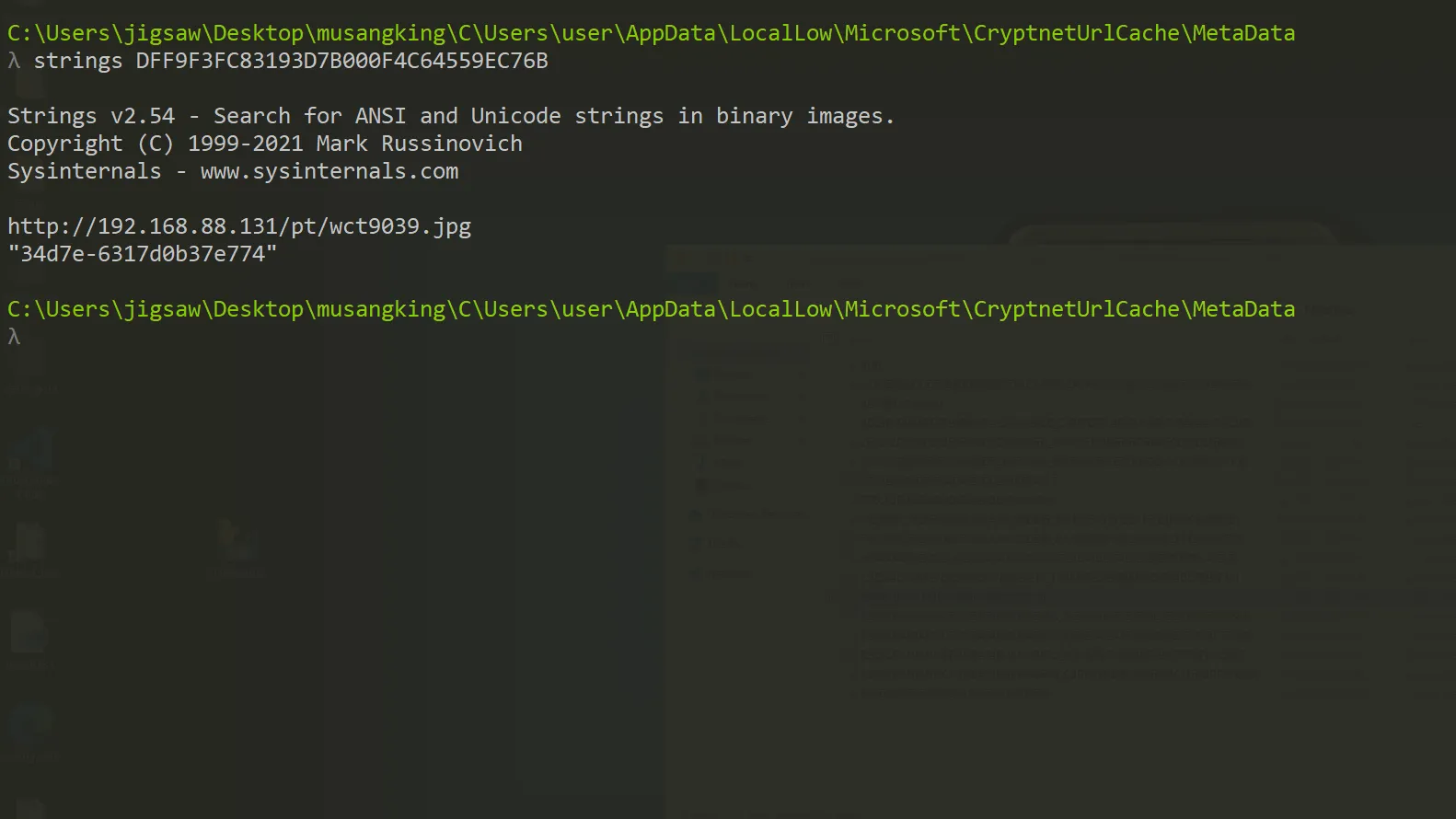This screenshot has width=1456, height=819.
Task: Click the filename DFF9F3FC83193D7B000F4C64559EC76B in the command
Action: 341,61
